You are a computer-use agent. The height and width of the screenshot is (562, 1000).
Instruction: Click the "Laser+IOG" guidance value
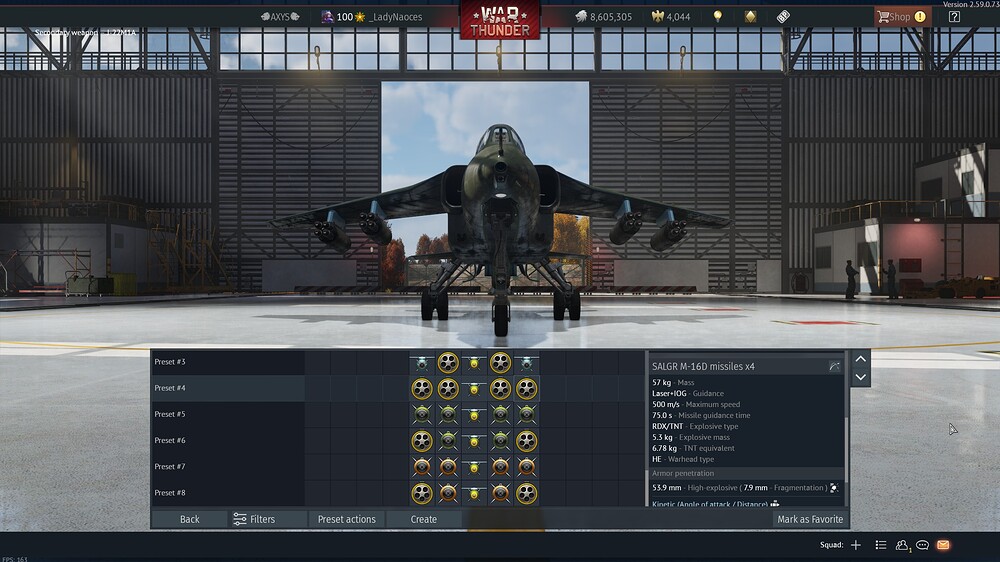(x=669, y=394)
